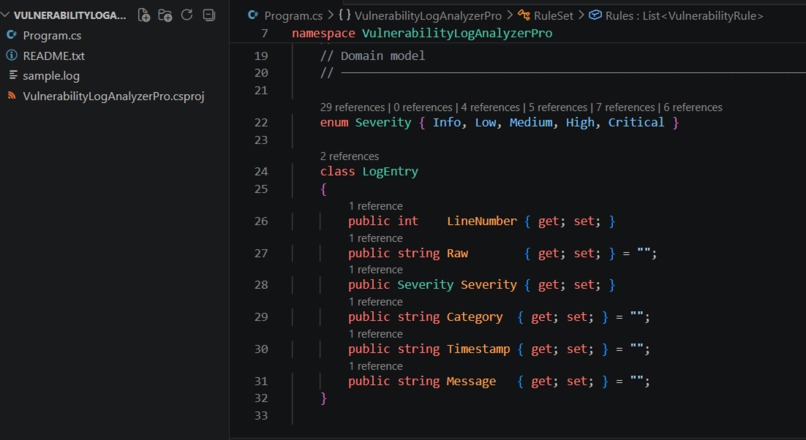Click the 29 references code lens

(352, 107)
